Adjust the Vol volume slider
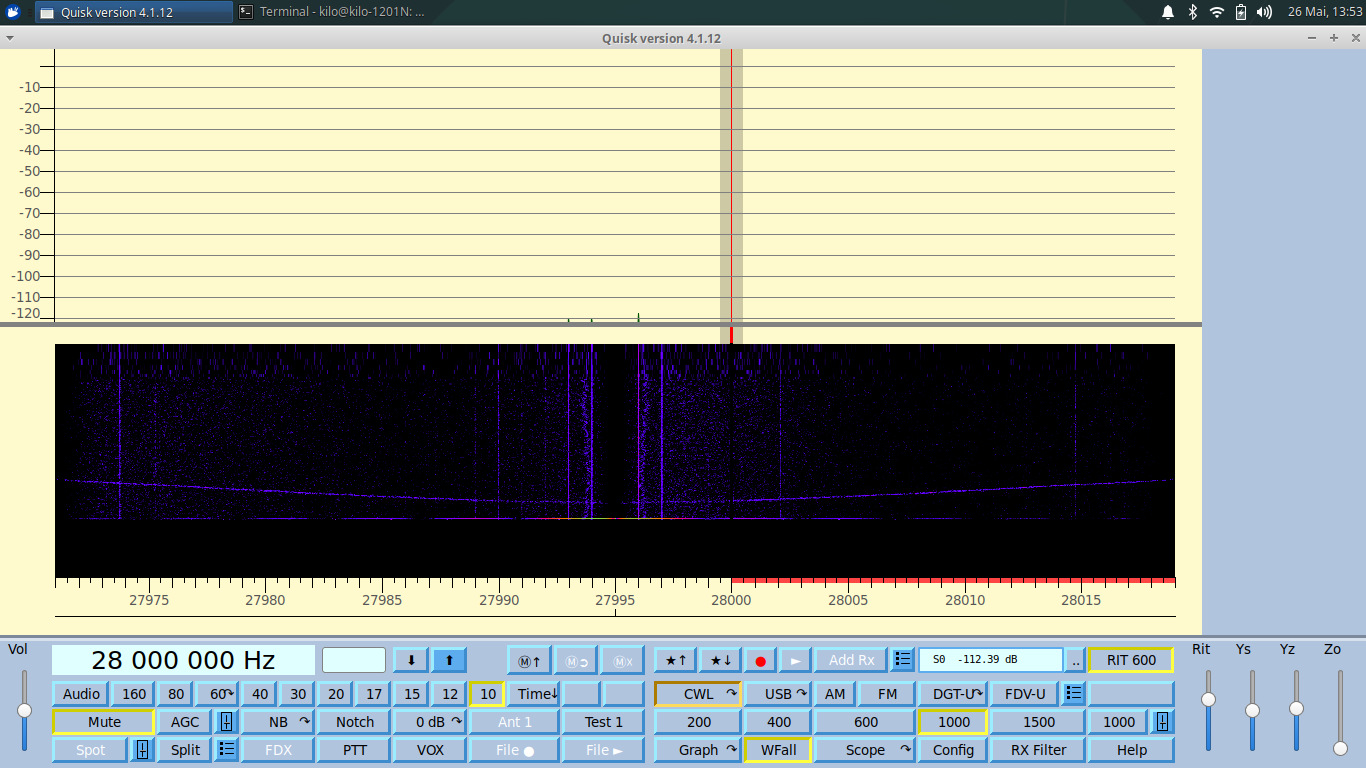 click(24, 711)
